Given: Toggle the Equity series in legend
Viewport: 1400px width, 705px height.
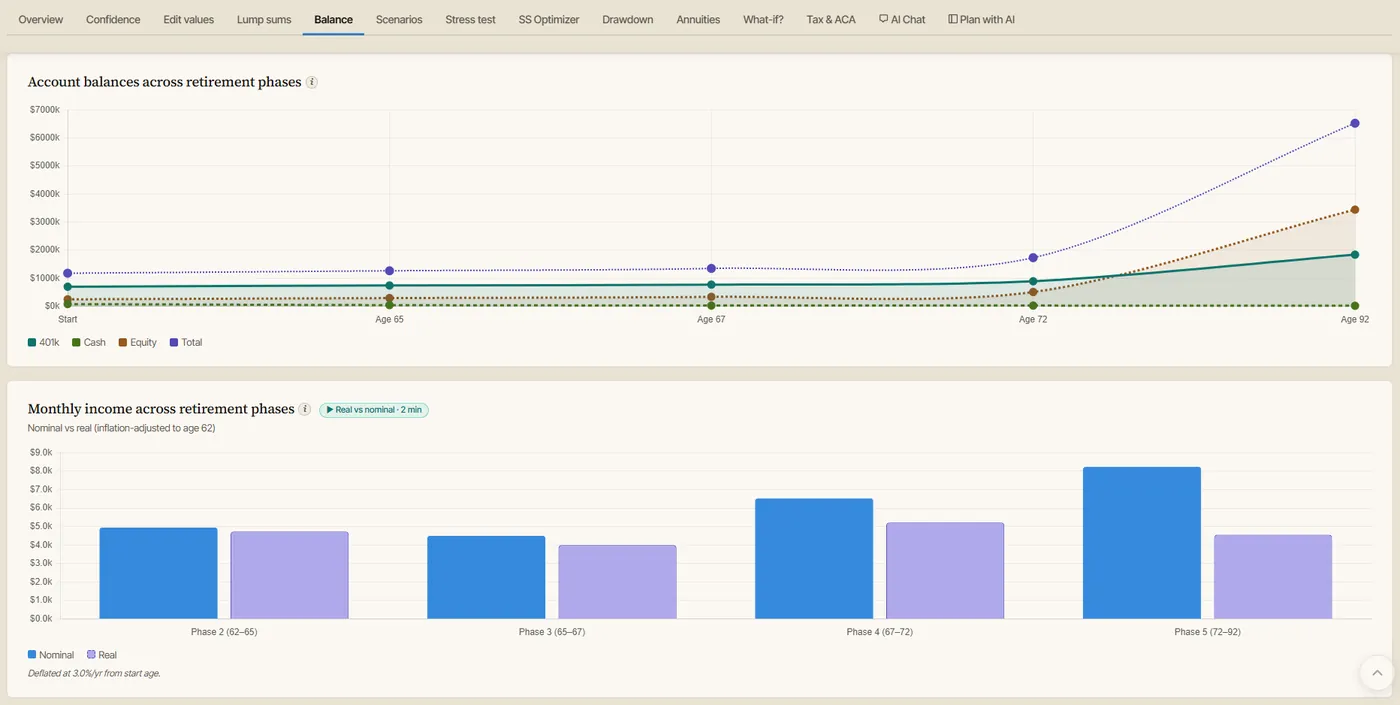Looking at the screenshot, I should 138,342.
